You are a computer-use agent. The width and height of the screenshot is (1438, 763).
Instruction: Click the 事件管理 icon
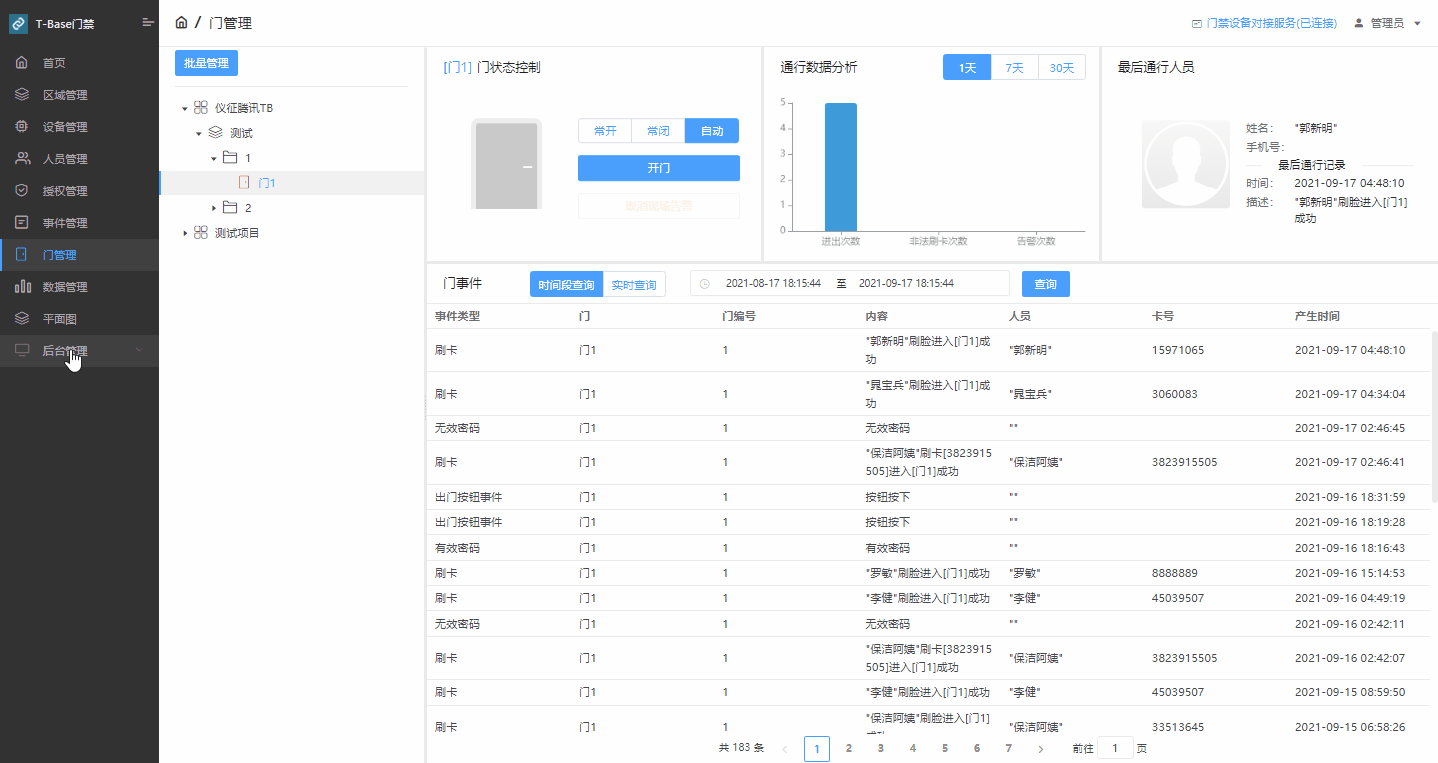22,223
